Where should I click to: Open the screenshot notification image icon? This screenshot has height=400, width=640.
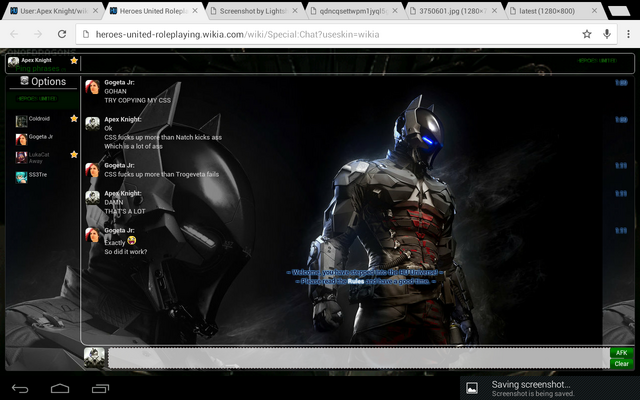472,388
